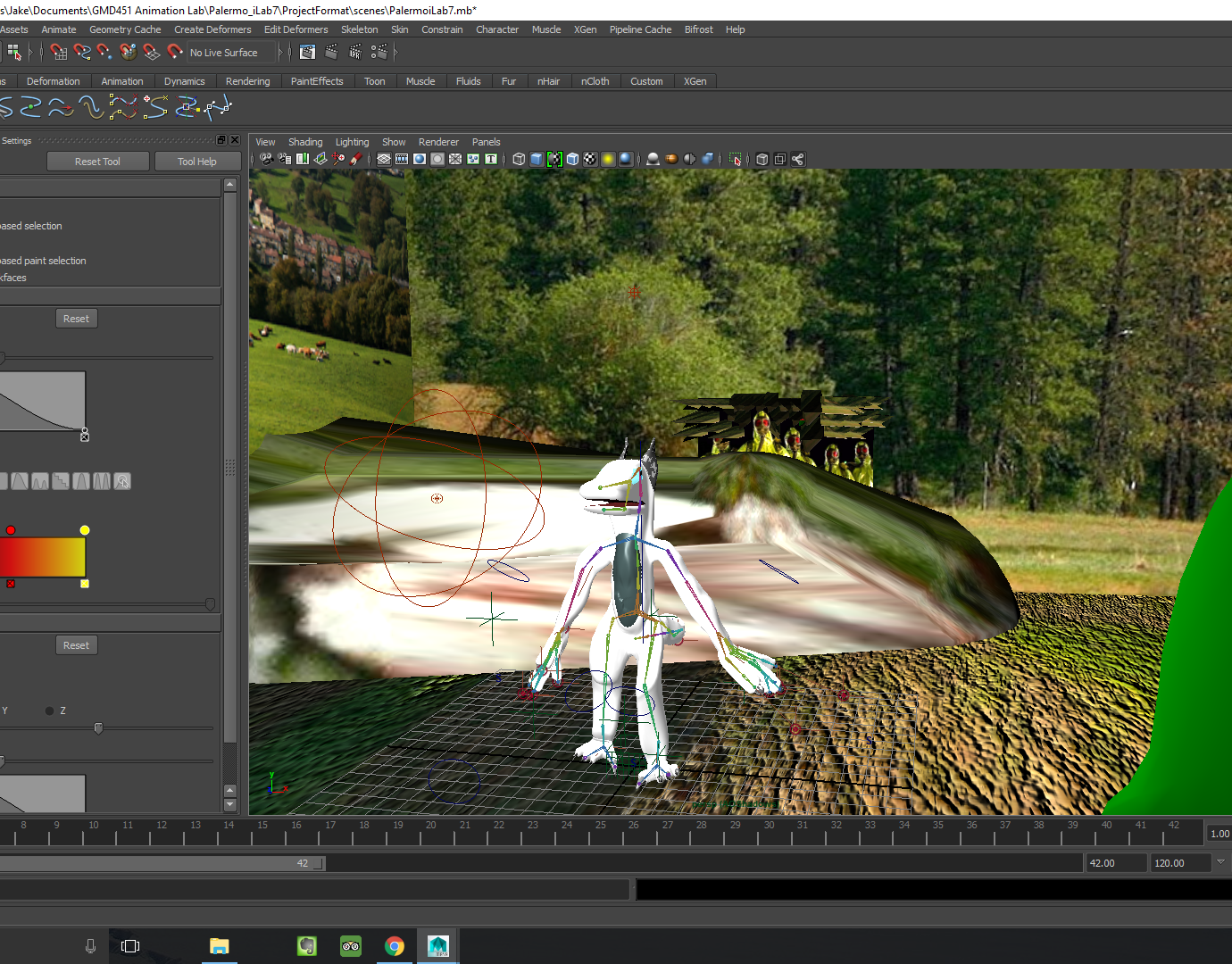Open the dropdown arrow beside 120.00 range field
The width and height of the screenshot is (1232, 964).
click(x=1220, y=862)
